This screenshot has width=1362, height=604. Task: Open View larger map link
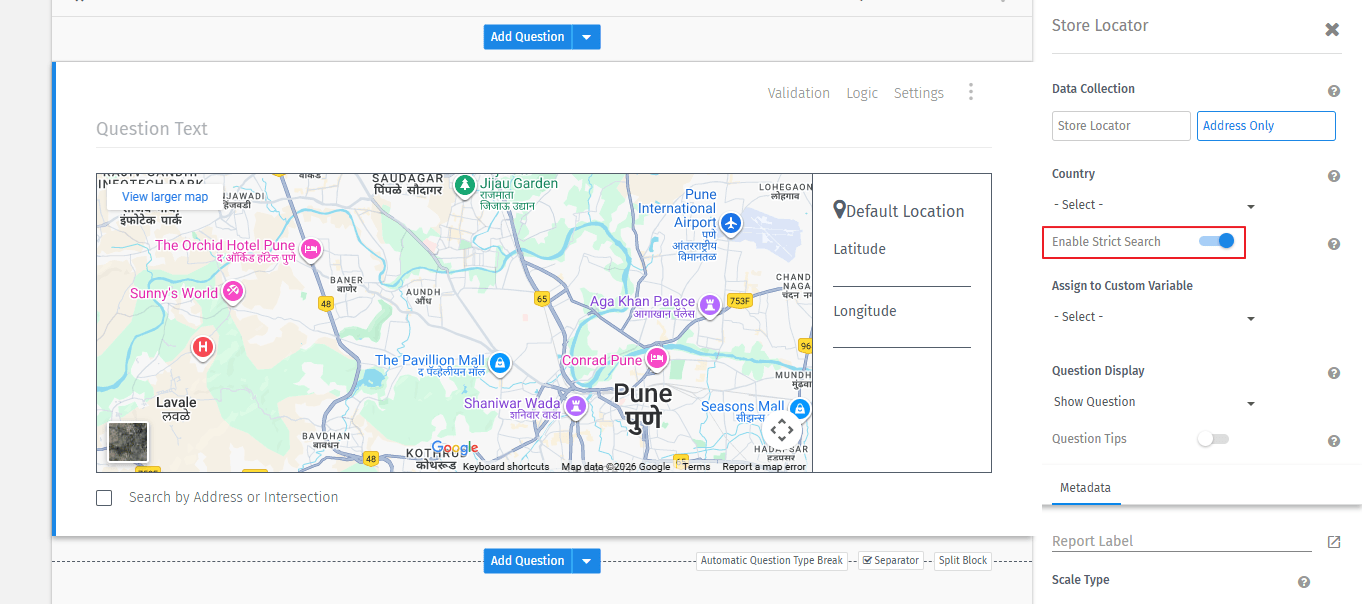coord(165,197)
